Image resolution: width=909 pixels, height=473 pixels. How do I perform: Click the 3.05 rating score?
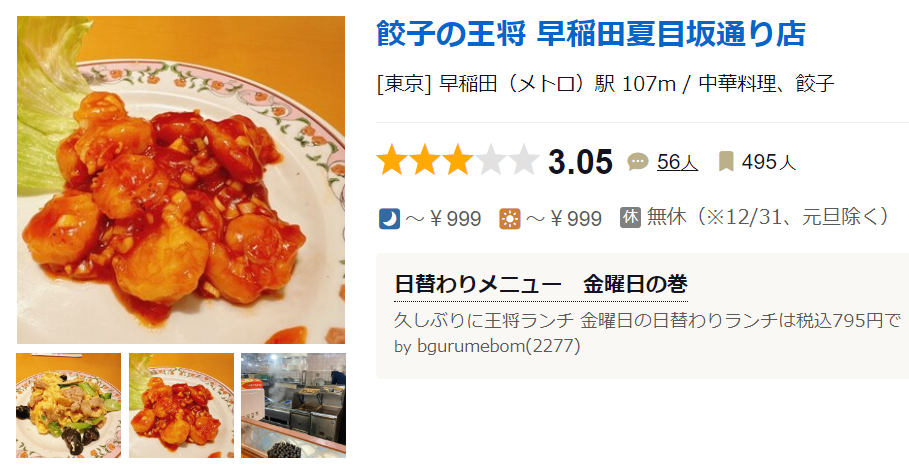pos(580,161)
